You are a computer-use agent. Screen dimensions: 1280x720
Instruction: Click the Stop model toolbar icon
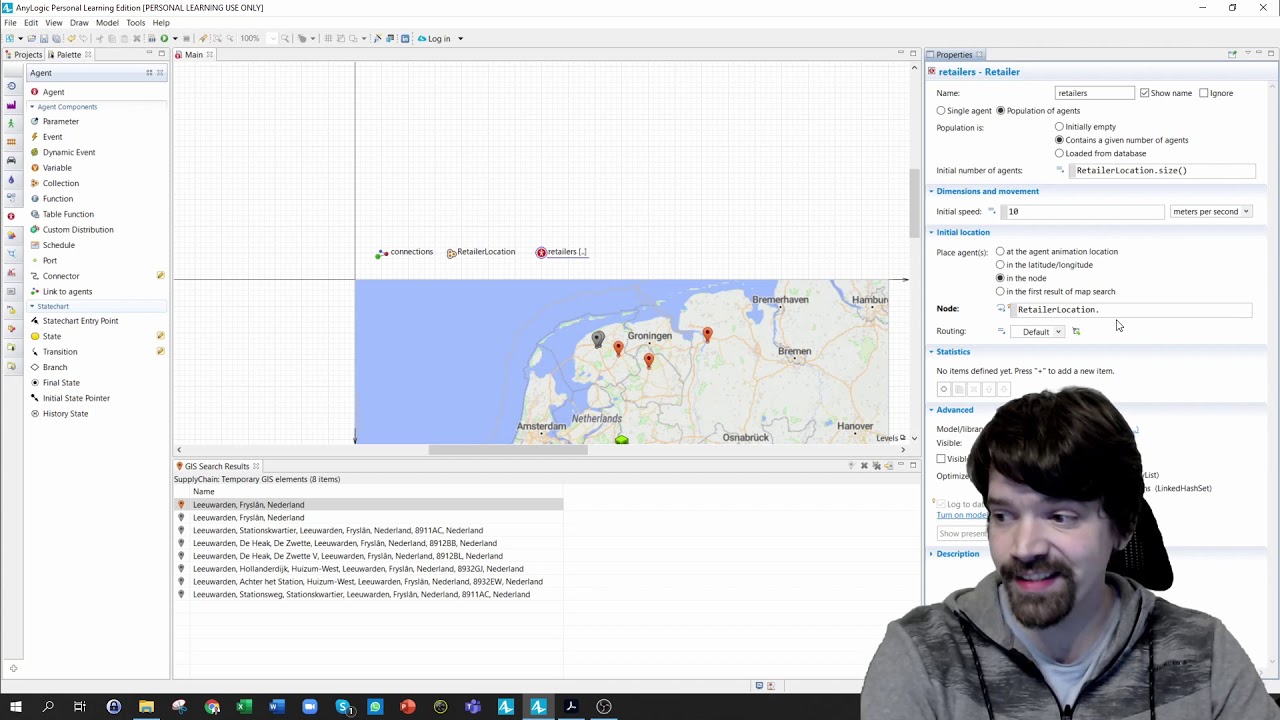(x=187, y=38)
